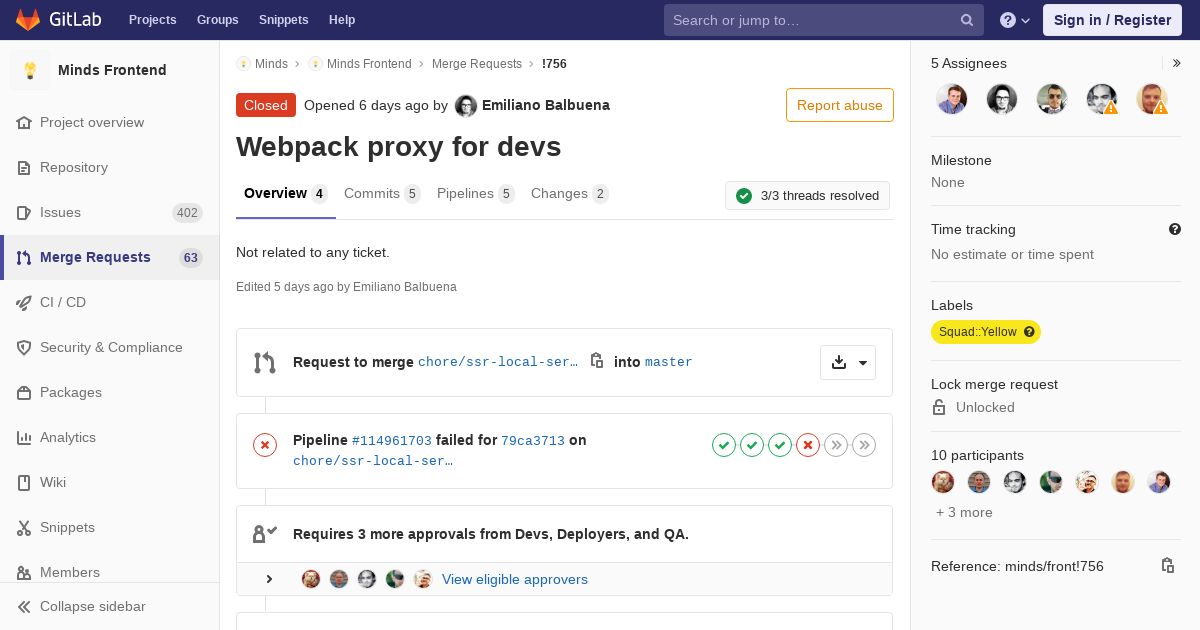Click the Squad::Yellow label help icon

point(1029,332)
